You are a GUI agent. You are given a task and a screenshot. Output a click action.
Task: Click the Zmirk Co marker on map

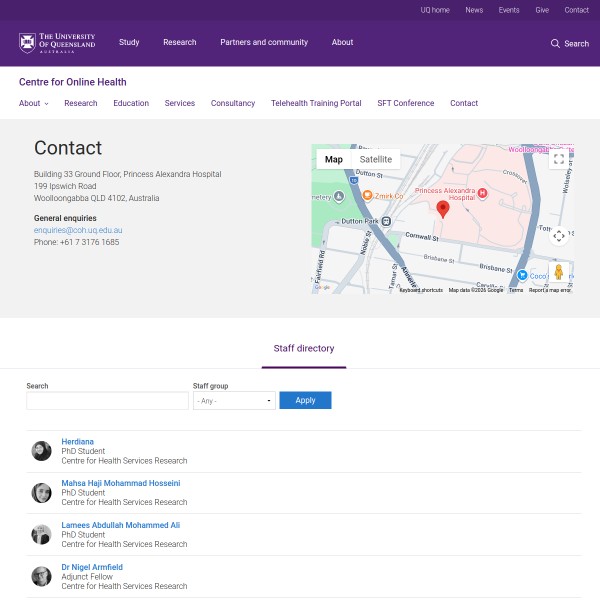[368, 195]
